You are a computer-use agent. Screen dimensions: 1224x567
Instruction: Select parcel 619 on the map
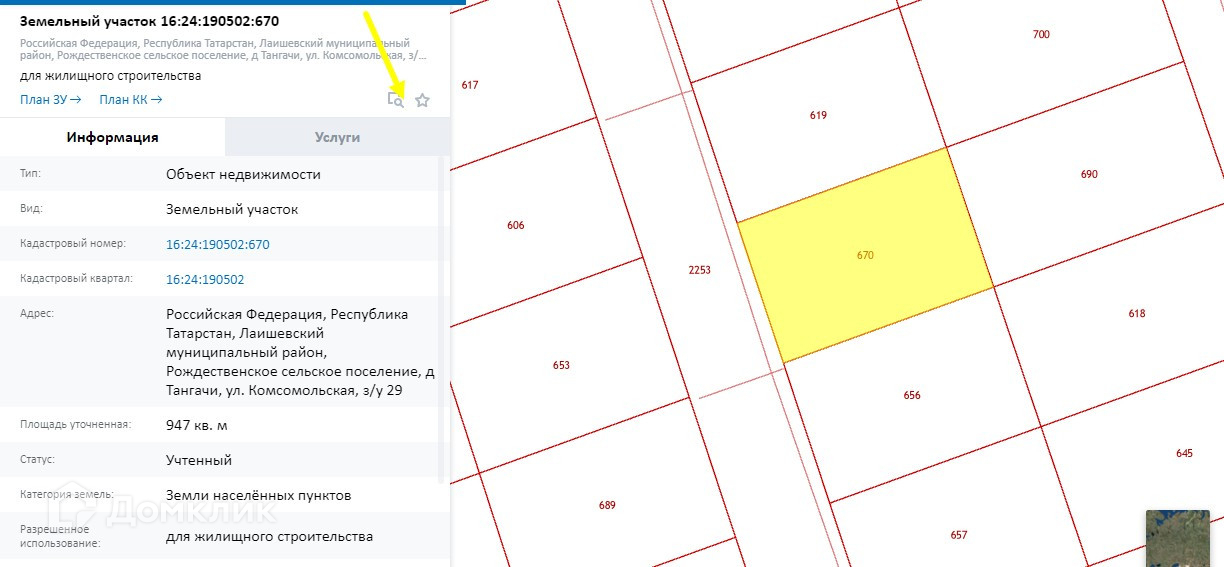[x=818, y=115]
